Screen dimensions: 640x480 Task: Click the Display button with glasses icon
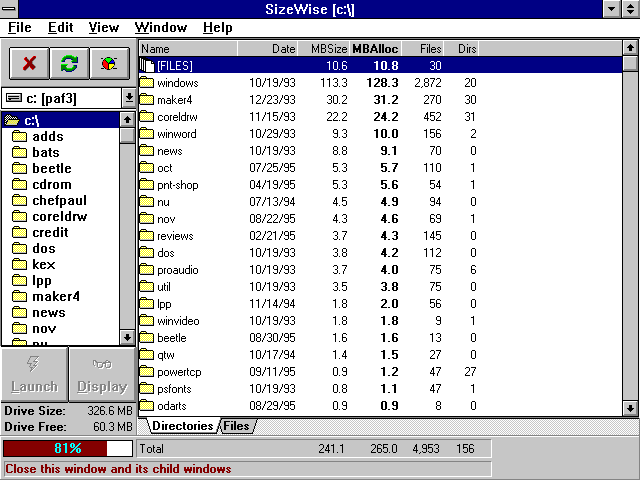102,375
